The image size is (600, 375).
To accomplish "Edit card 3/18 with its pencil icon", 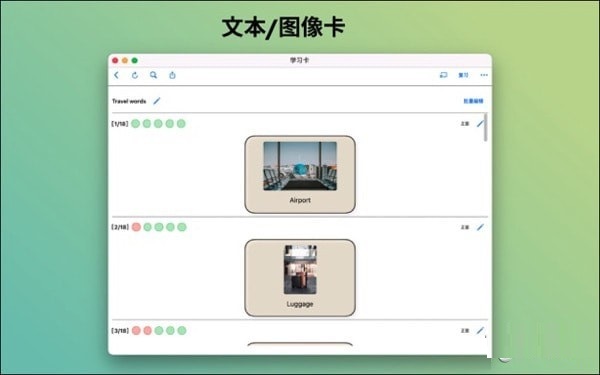I will tap(480, 330).
